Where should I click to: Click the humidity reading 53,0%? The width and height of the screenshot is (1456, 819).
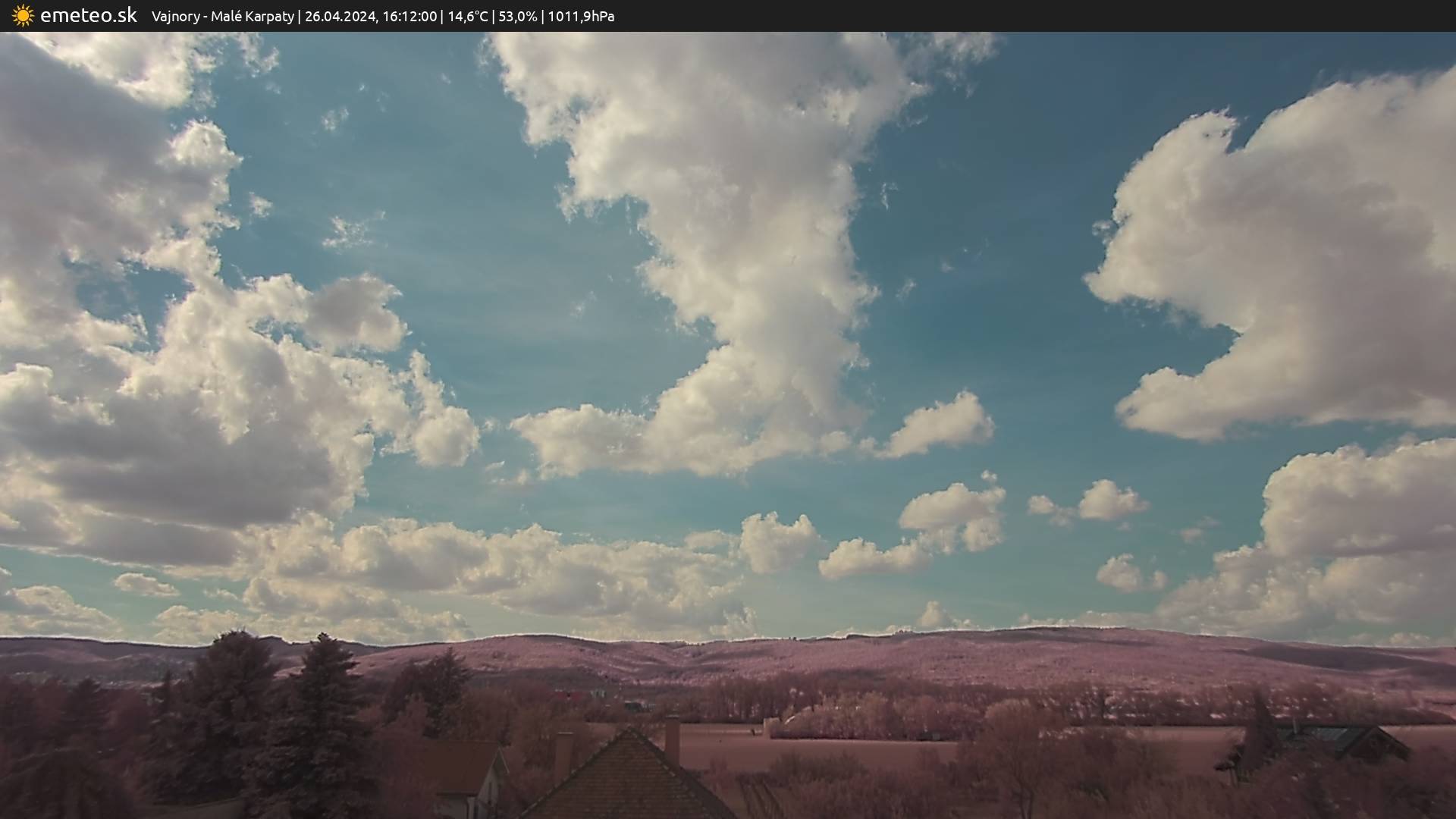click(x=517, y=17)
